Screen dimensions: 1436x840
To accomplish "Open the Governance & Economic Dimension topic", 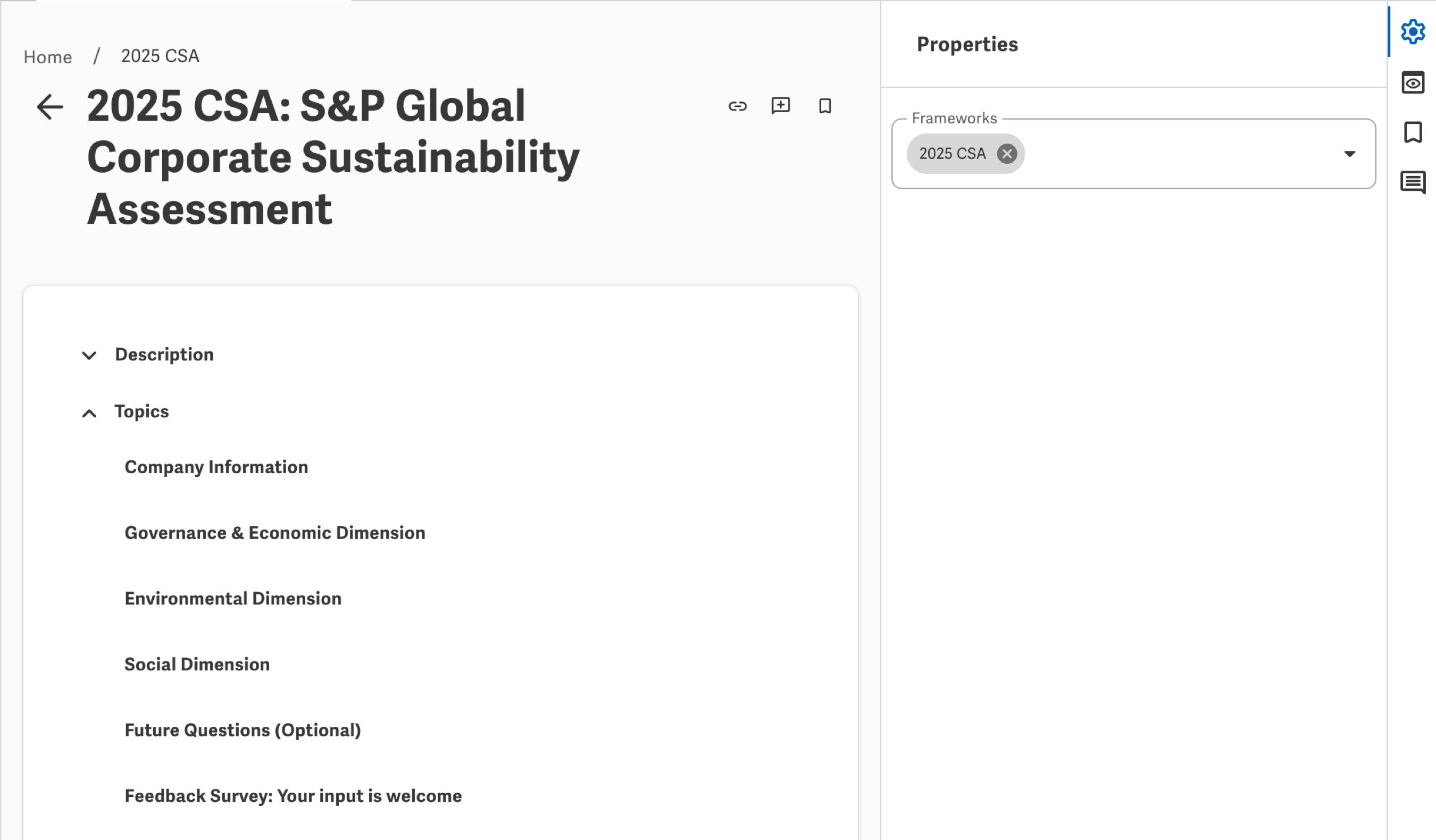I will pyautogui.click(x=274, y=533).
